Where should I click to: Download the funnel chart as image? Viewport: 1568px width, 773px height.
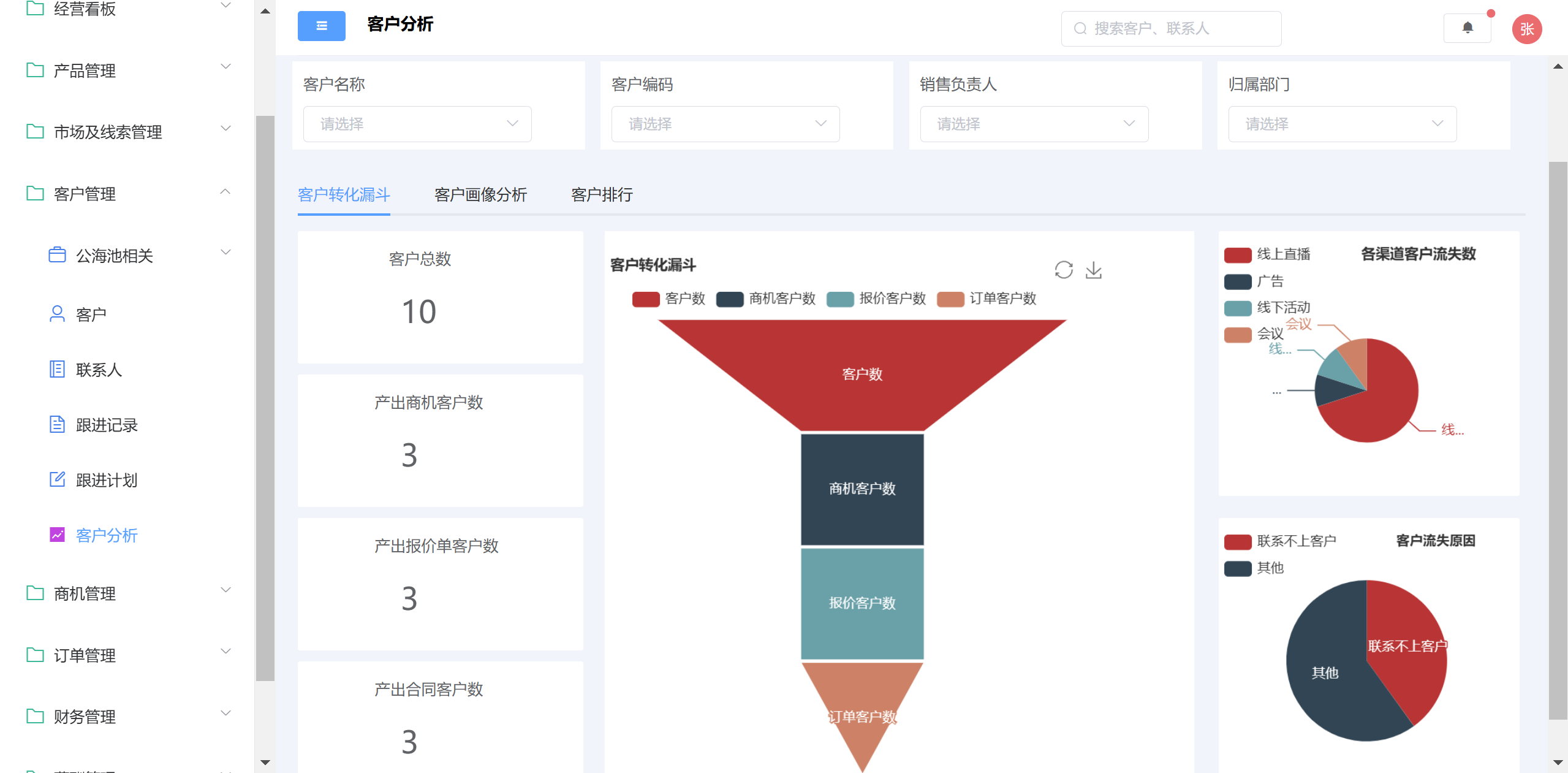coord(1093,270)
